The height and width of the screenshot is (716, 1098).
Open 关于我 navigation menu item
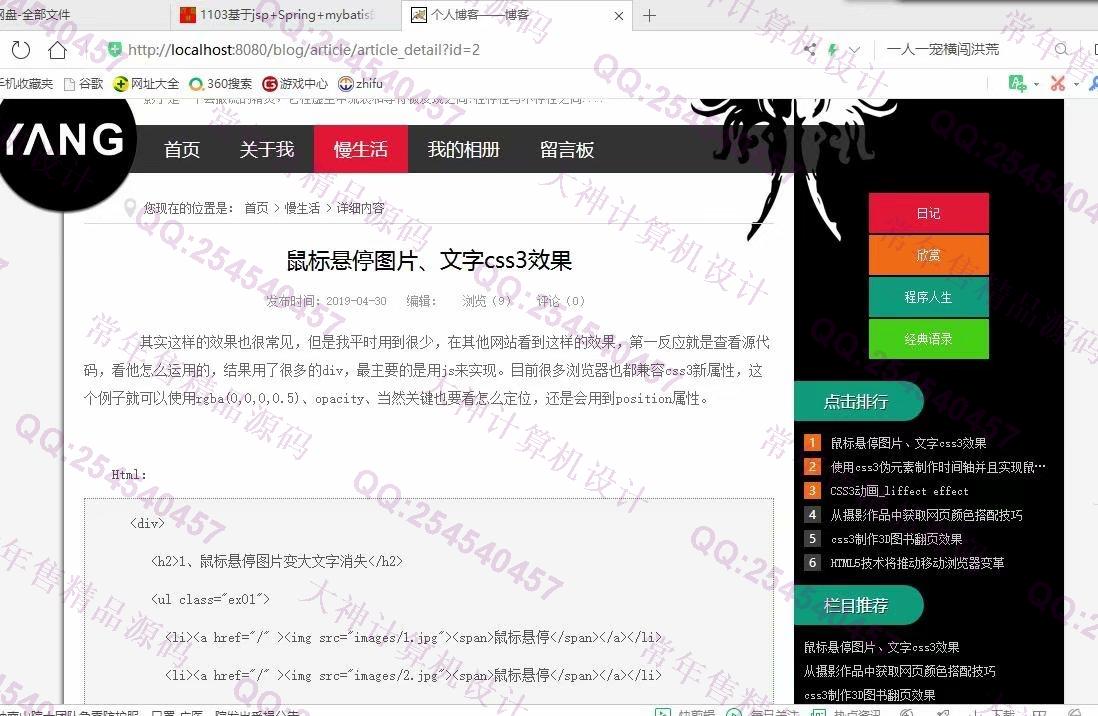(267, 150)
